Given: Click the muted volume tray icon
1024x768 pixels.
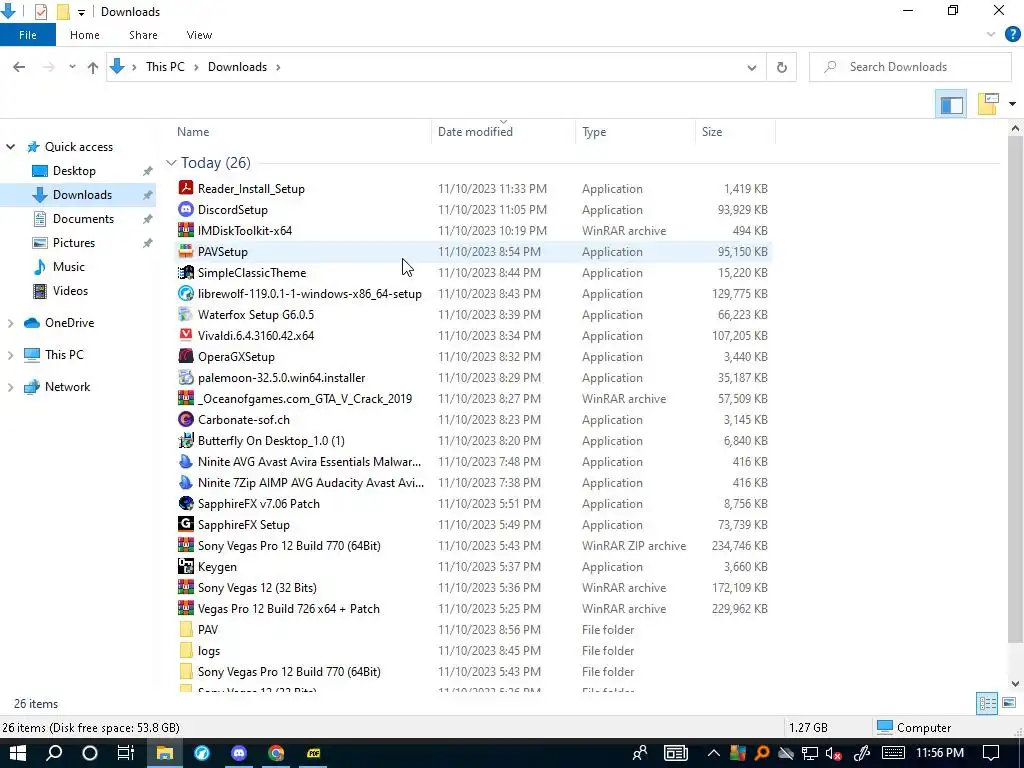Looking at the screenshot, I should [833, 754].
